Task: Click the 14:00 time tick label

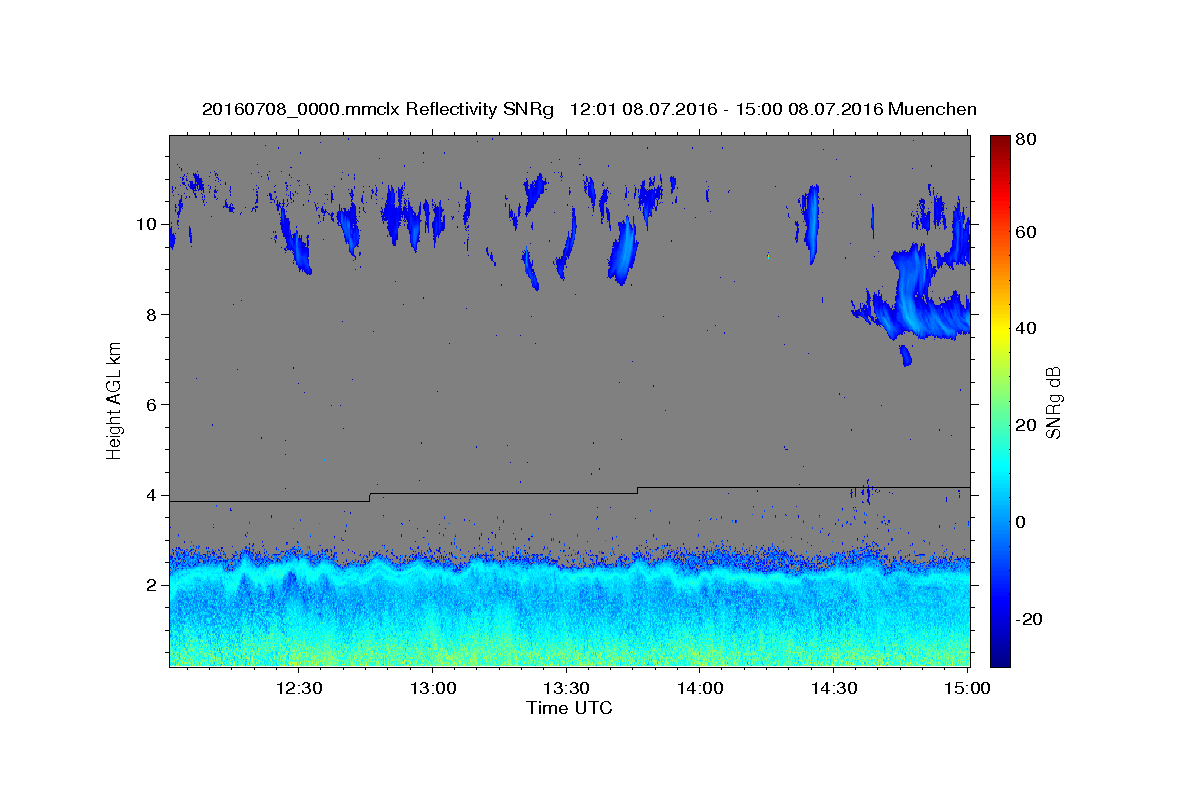Action: point(700,689)
